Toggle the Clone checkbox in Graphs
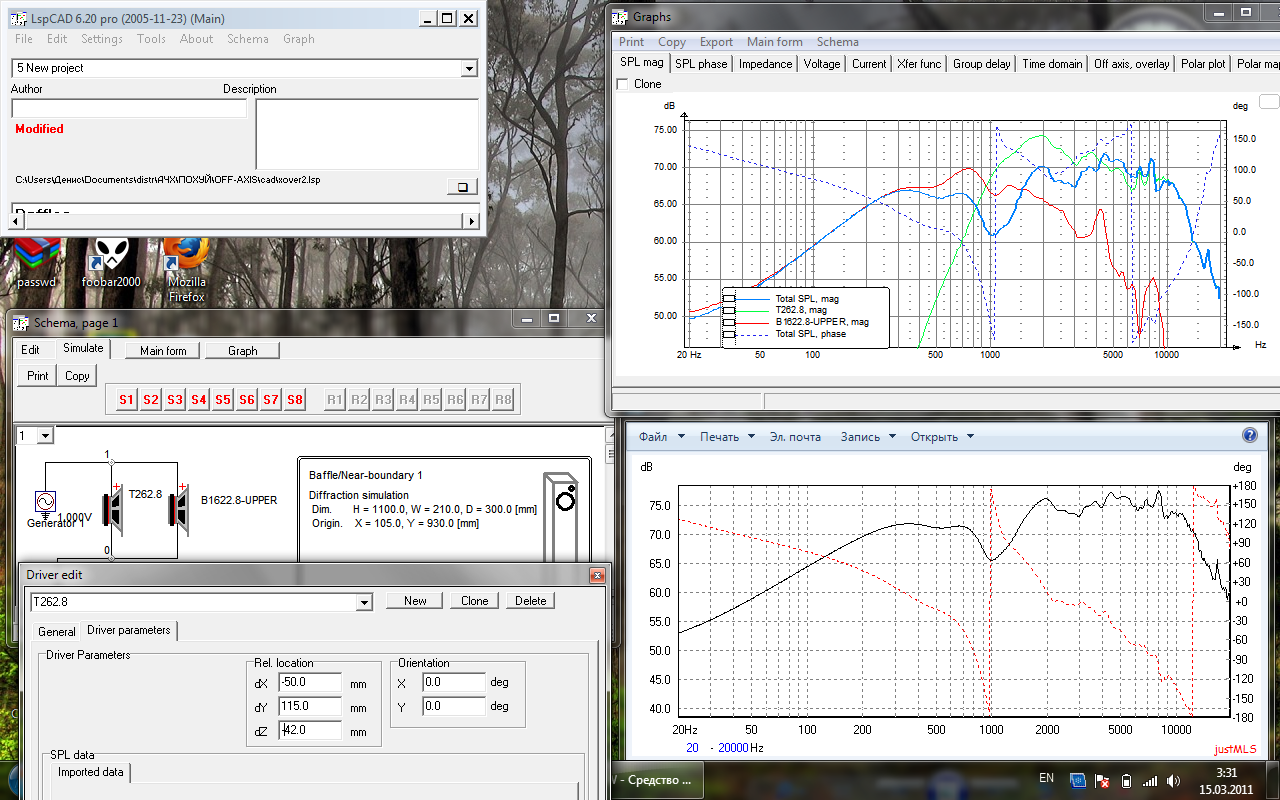1280x800 pixels. (623, 84)
